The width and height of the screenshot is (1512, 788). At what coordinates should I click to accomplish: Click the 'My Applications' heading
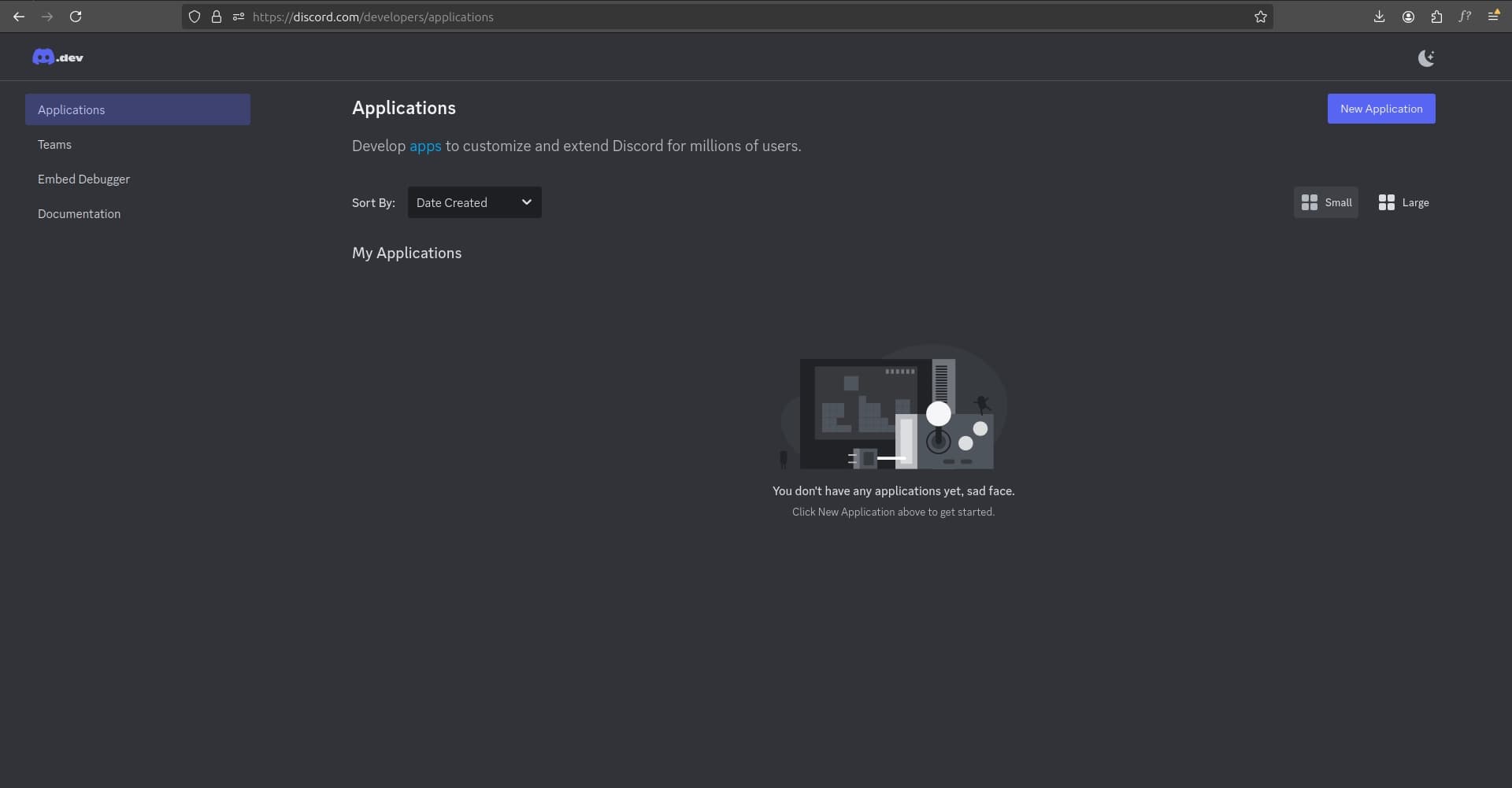pos(406,253)
